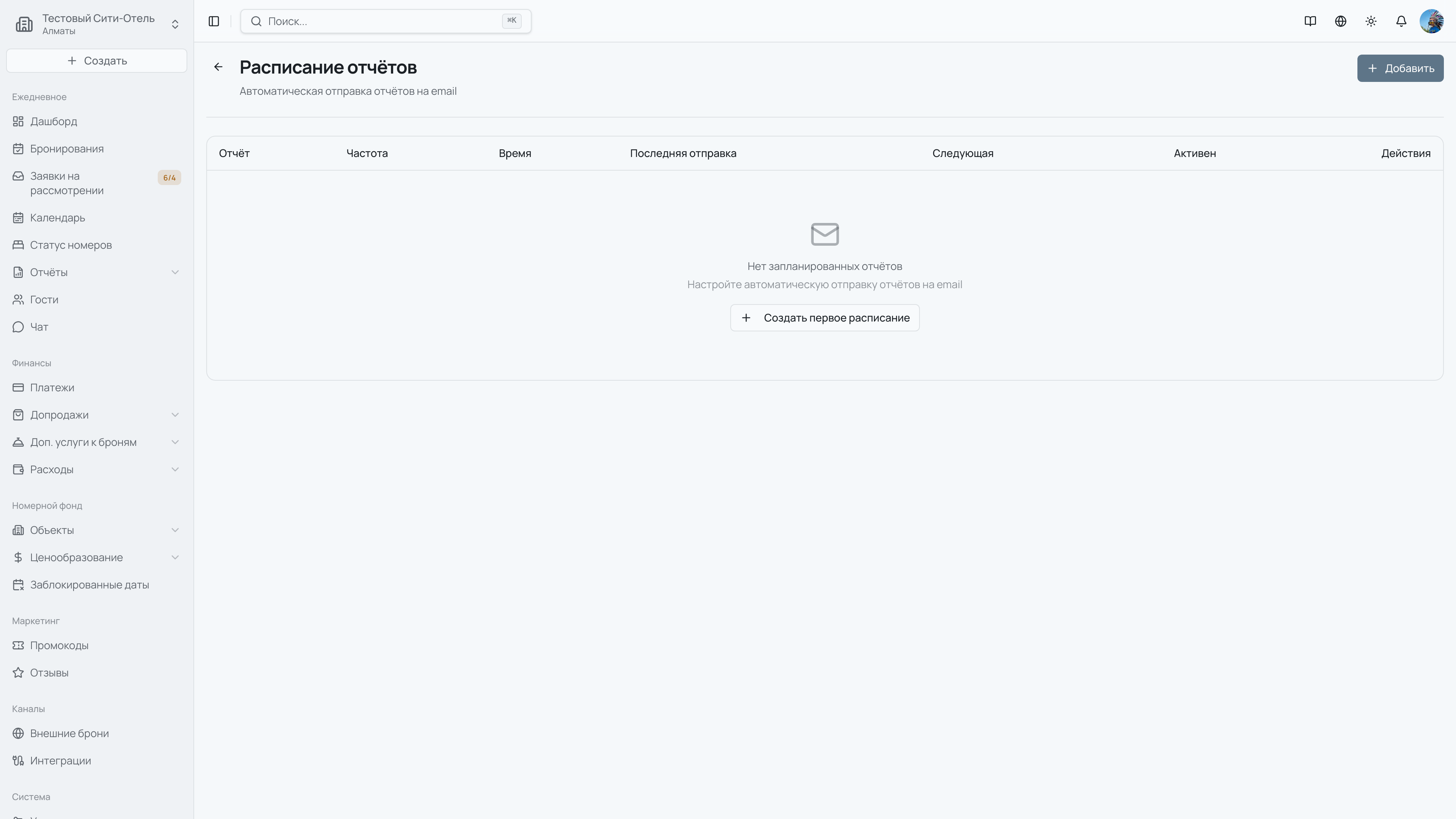1456x819 pixels.
Task: Open Календарь page
Action: coord(97,218)
